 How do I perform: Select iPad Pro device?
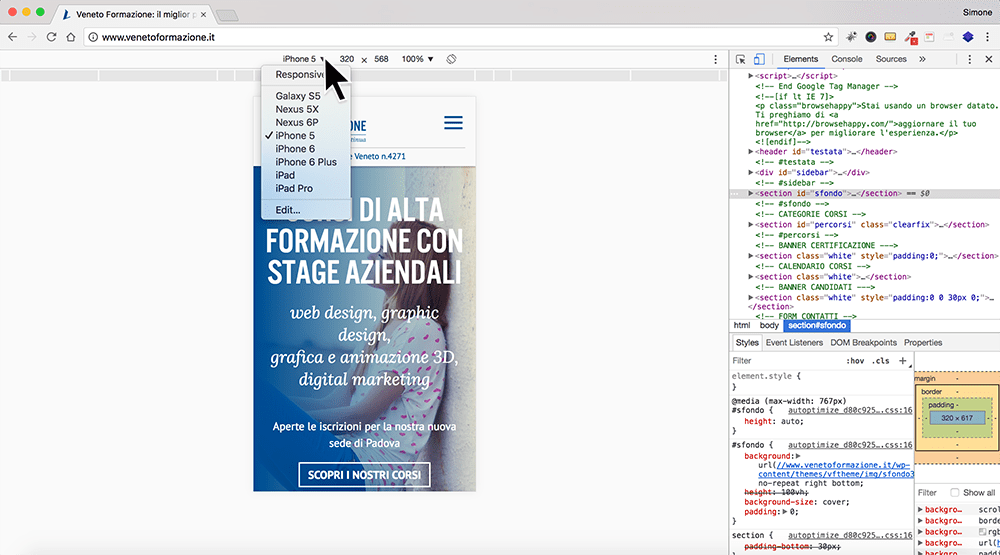[x=294, y=188]
